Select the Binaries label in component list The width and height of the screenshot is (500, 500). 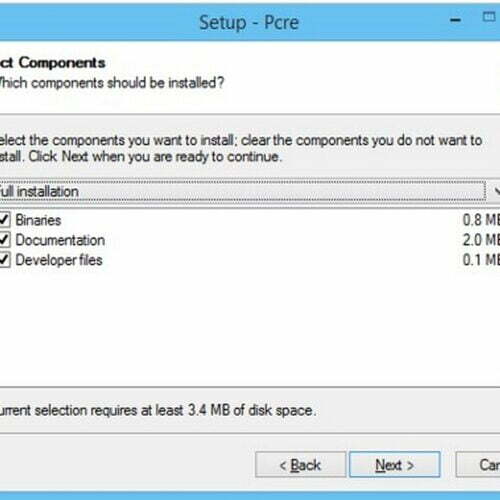tap(38, 220)
